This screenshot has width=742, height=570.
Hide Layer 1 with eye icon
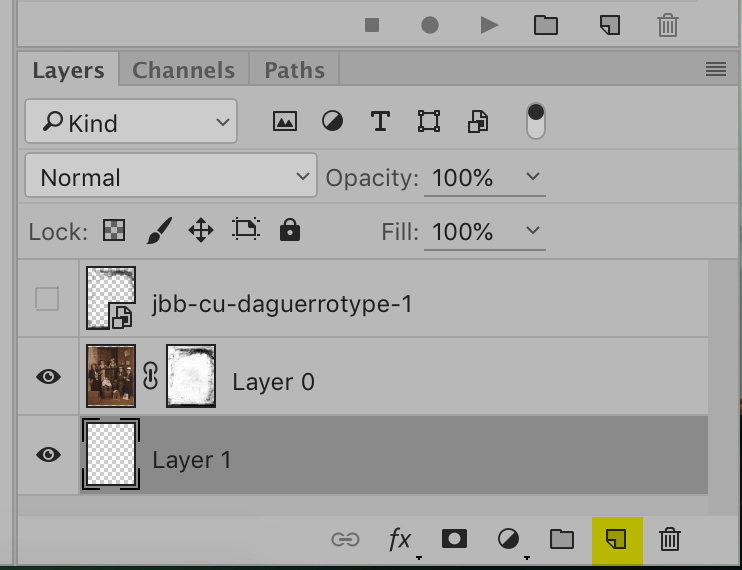48,455
